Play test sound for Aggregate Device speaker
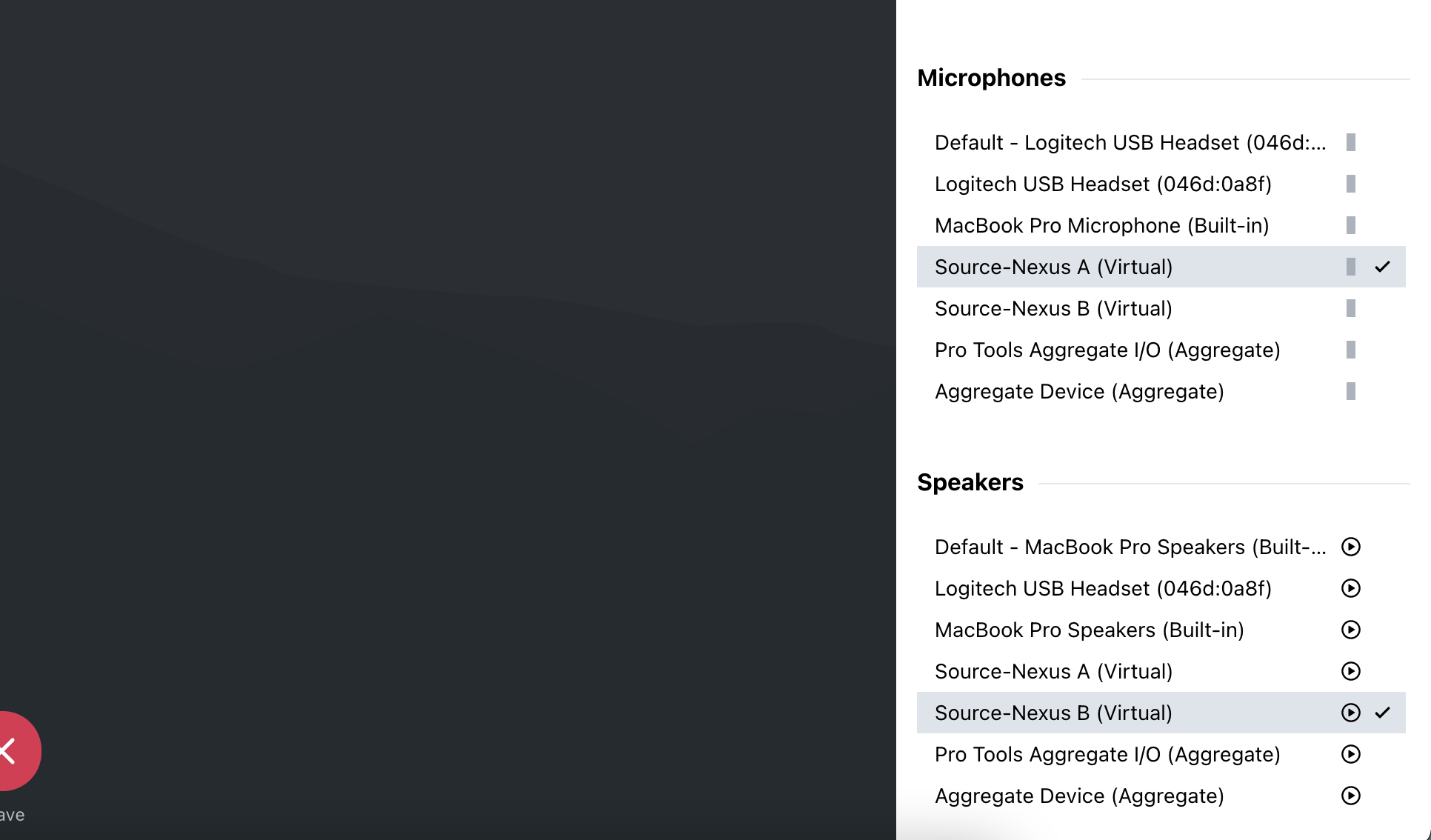Image resolution: width=1431 pixels, height=840 pixels. click(1351, 796)
